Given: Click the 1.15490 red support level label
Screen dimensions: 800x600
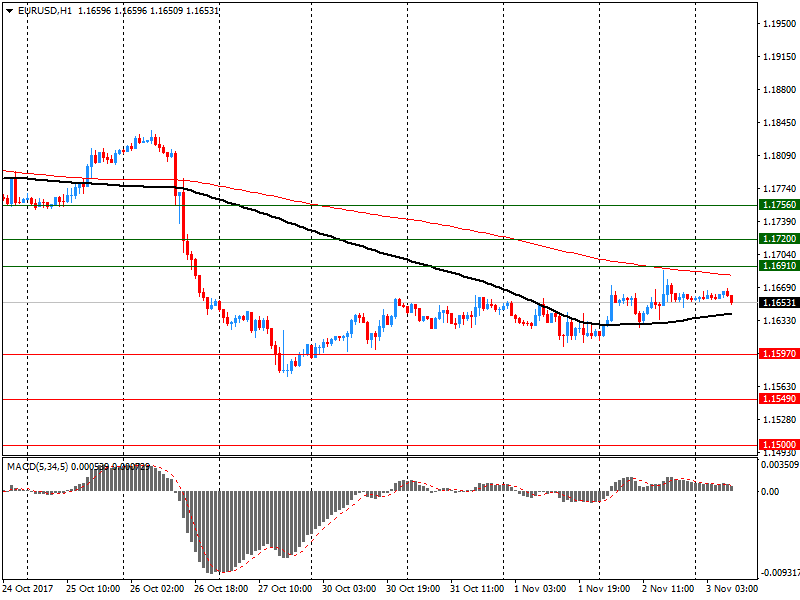Looking at the screenshot, I should [x=779, y=398].
